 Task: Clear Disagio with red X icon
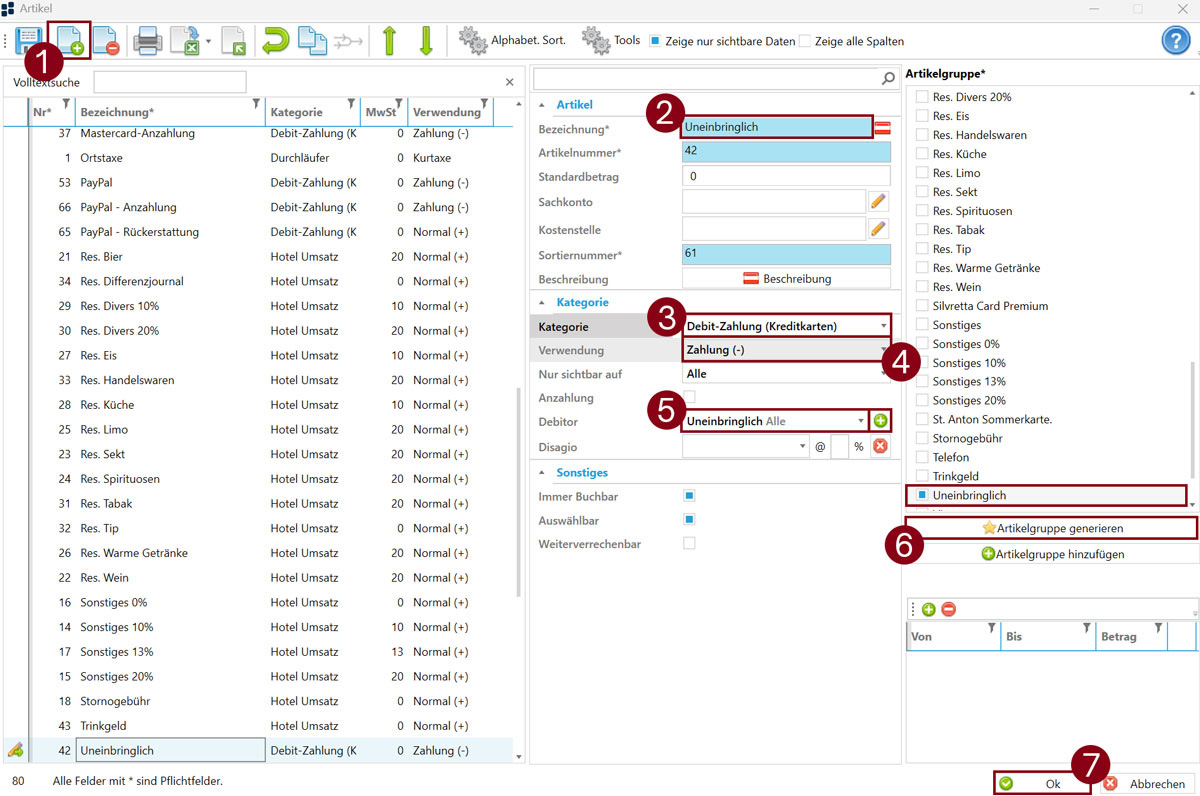[x=880, y=447]
